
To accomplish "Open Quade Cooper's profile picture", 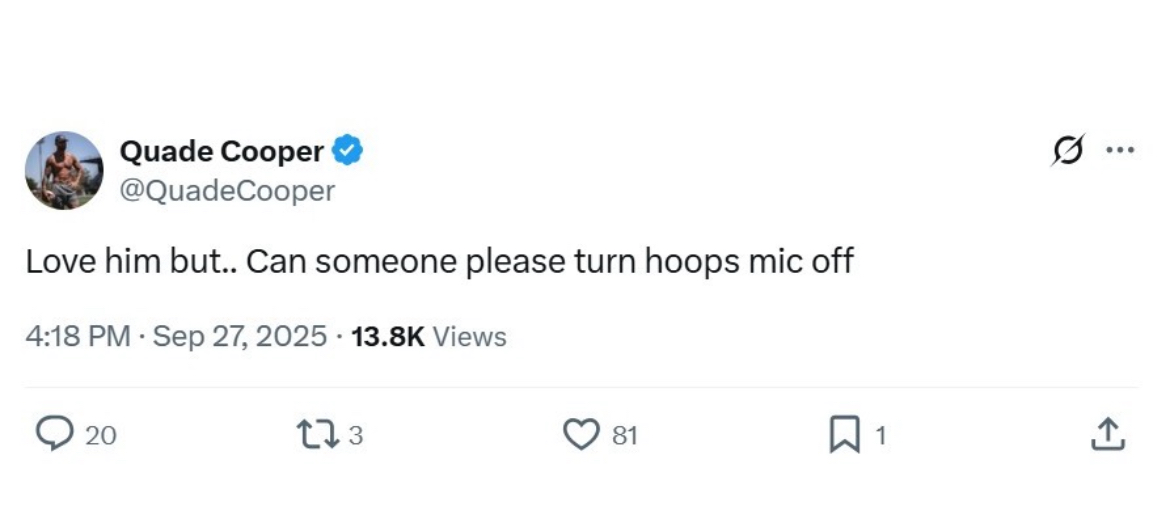I will tap(64, 170).
